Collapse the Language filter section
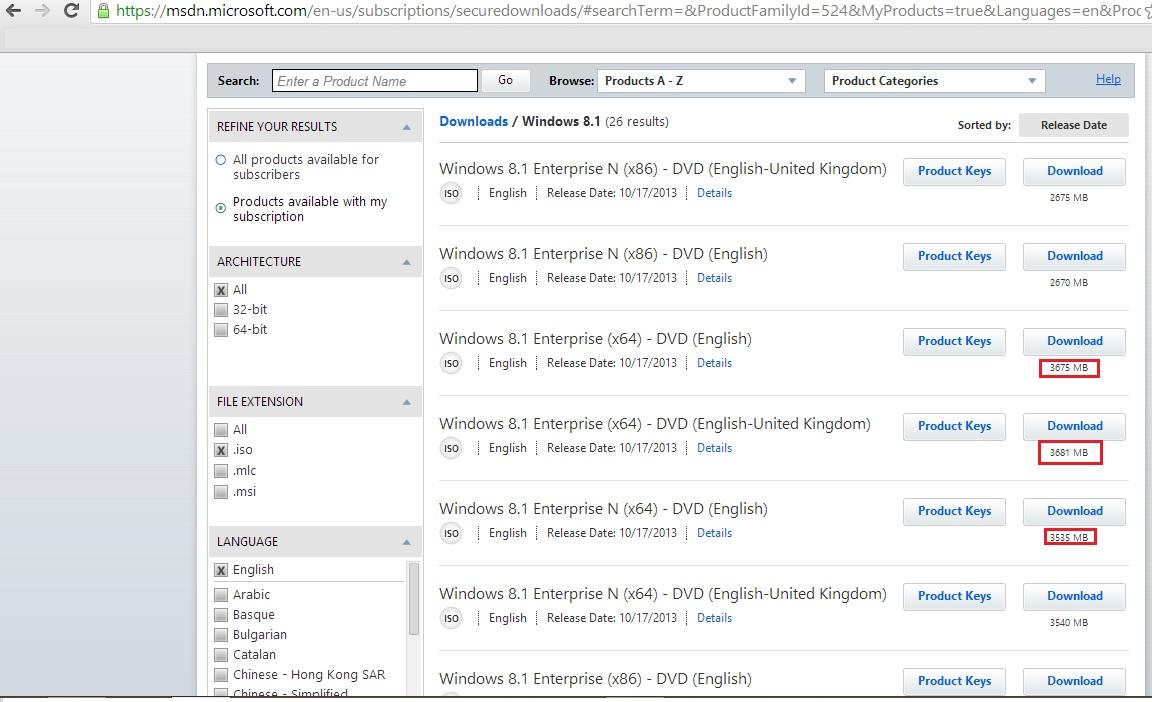Image resolution: width=1152 pixels, height=702 pixels. pos(406,542)
